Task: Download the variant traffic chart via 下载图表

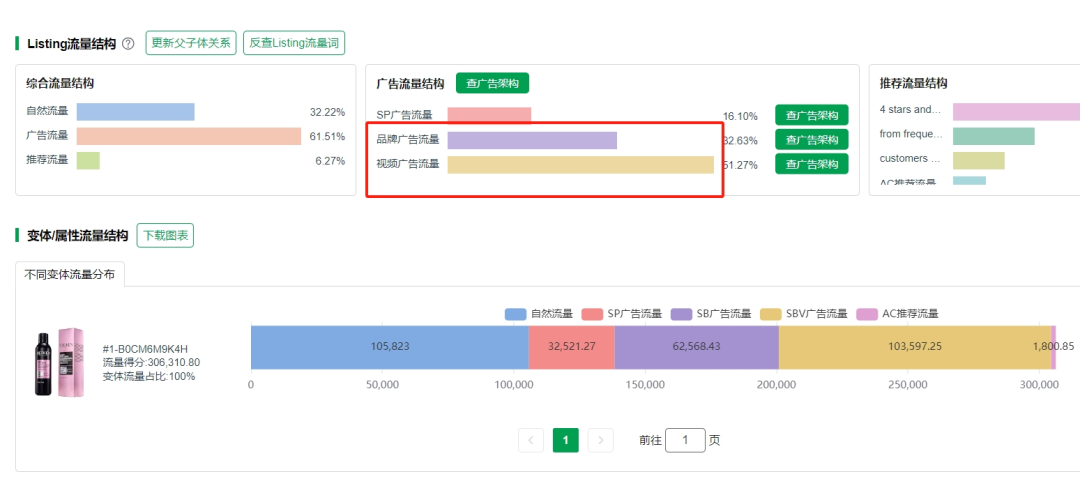Action: tap(165, 236)
